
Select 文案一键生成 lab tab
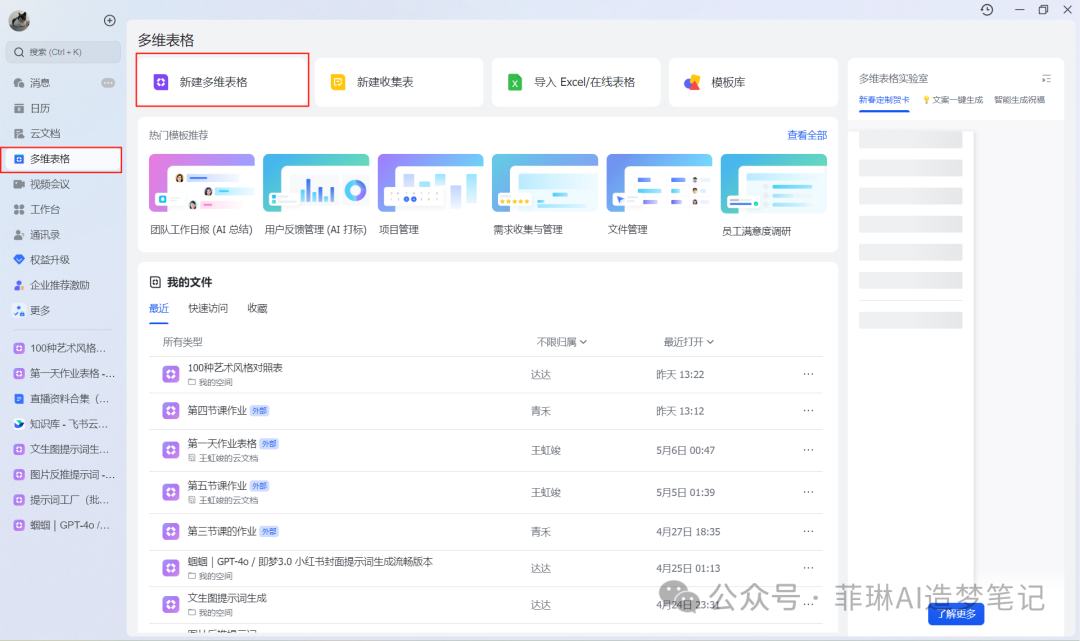[x=953, y=100]
